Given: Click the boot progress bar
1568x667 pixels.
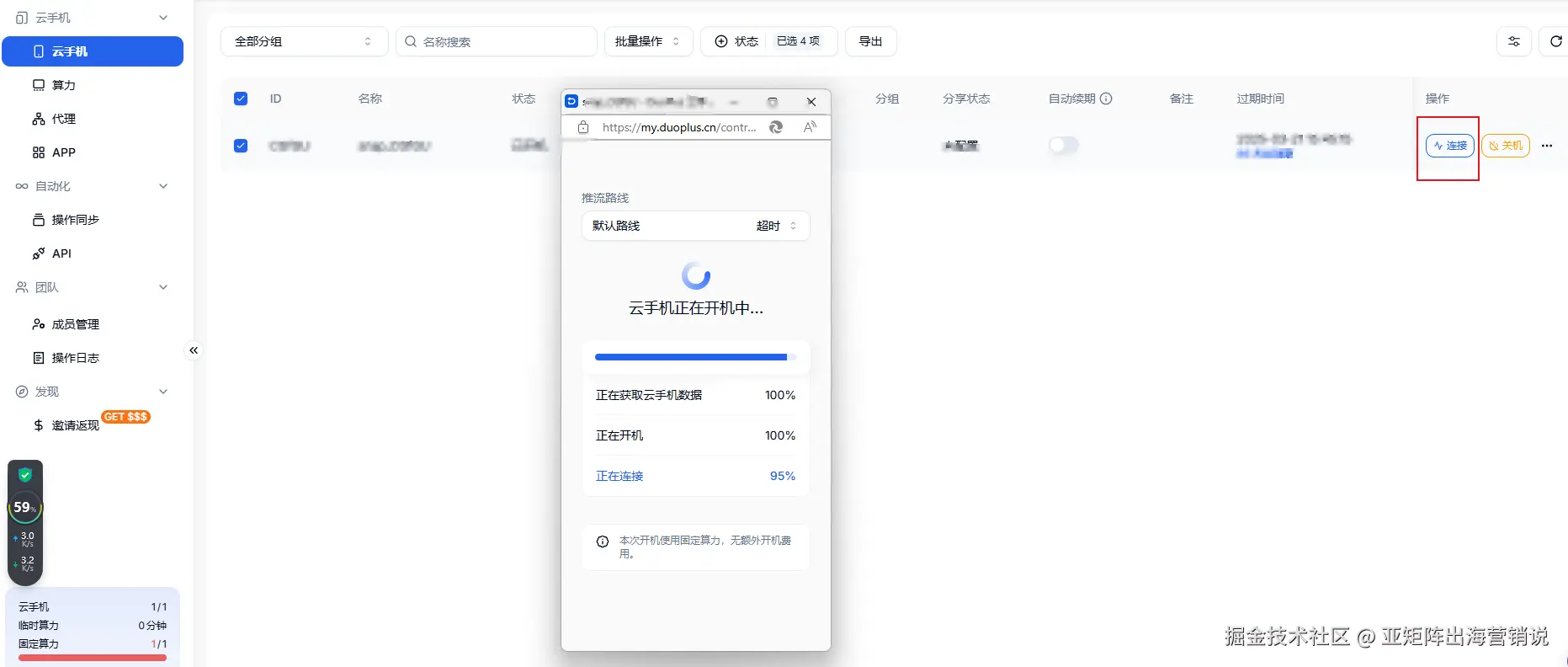Looking at the screenshot, I should 695,357.
